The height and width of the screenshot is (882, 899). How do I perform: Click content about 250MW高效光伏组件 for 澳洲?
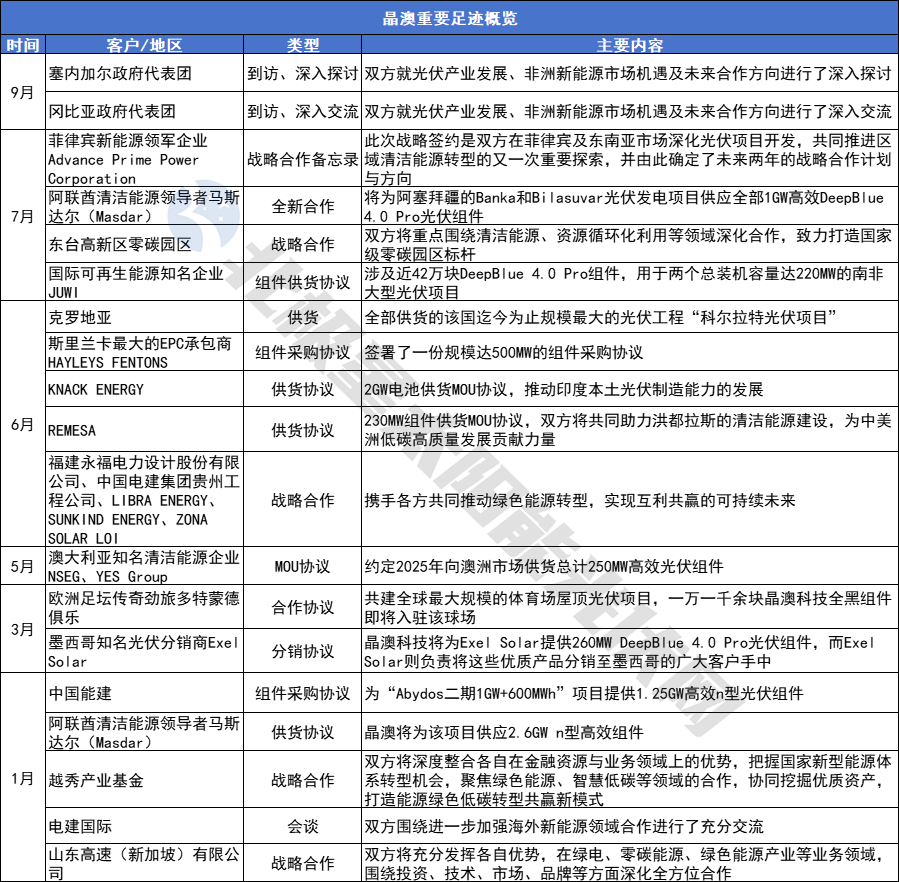[x=630, y=566]
